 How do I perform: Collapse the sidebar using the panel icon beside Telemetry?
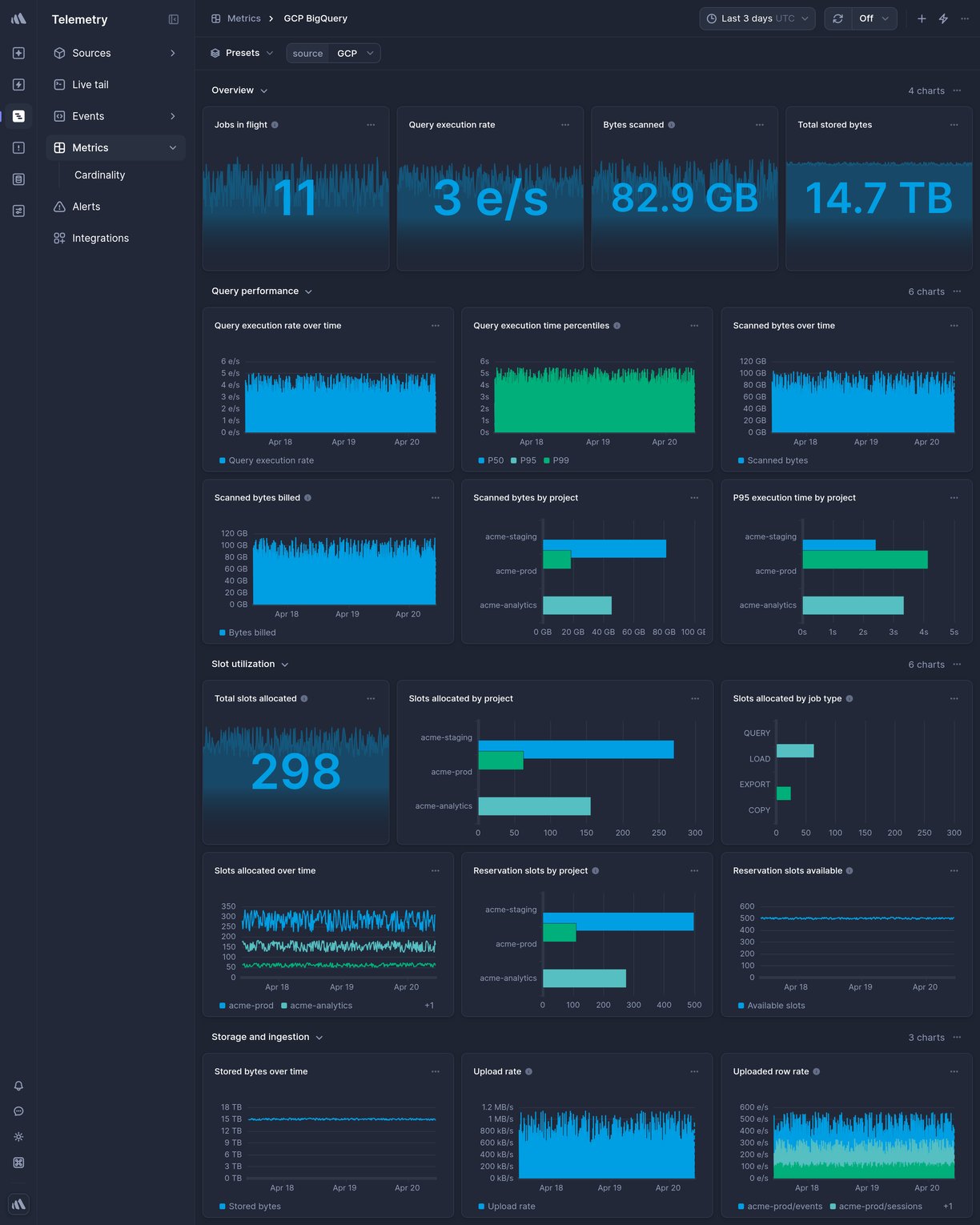174,19
